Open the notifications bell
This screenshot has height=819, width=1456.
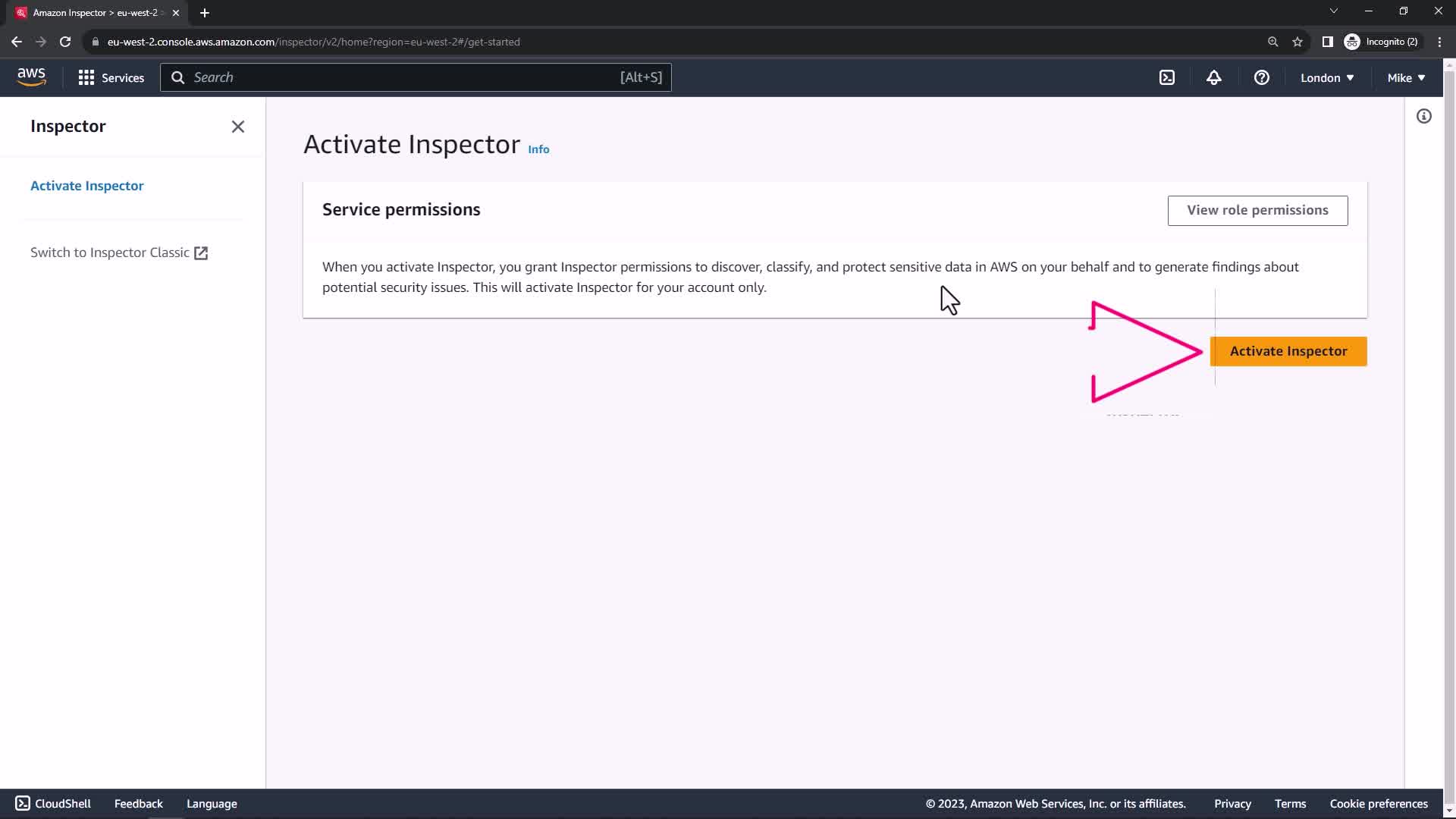point(1214,77)
